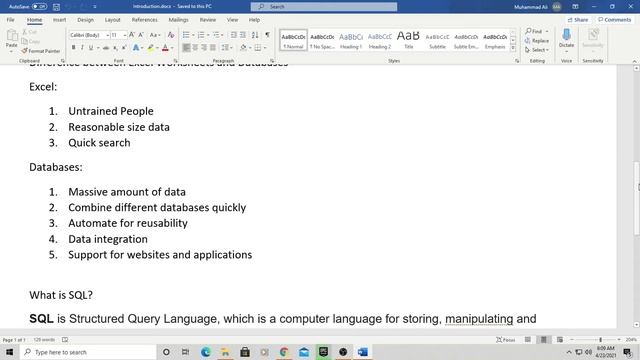The height and width of the screenshot is (360, 640).
Task: Click the Sort icon in Paragraph group
Action: point(255,35)
